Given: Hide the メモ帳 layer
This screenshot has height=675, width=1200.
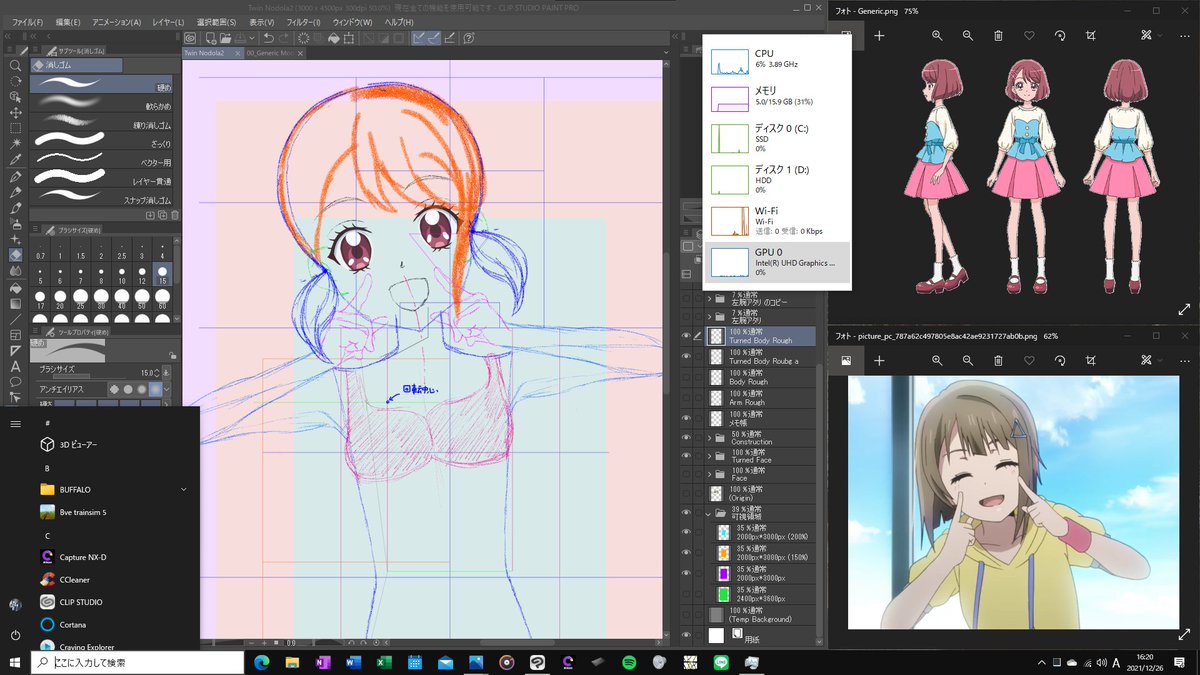Looking at the screenshot, I should pyautogui.click(x=686, y=418).
